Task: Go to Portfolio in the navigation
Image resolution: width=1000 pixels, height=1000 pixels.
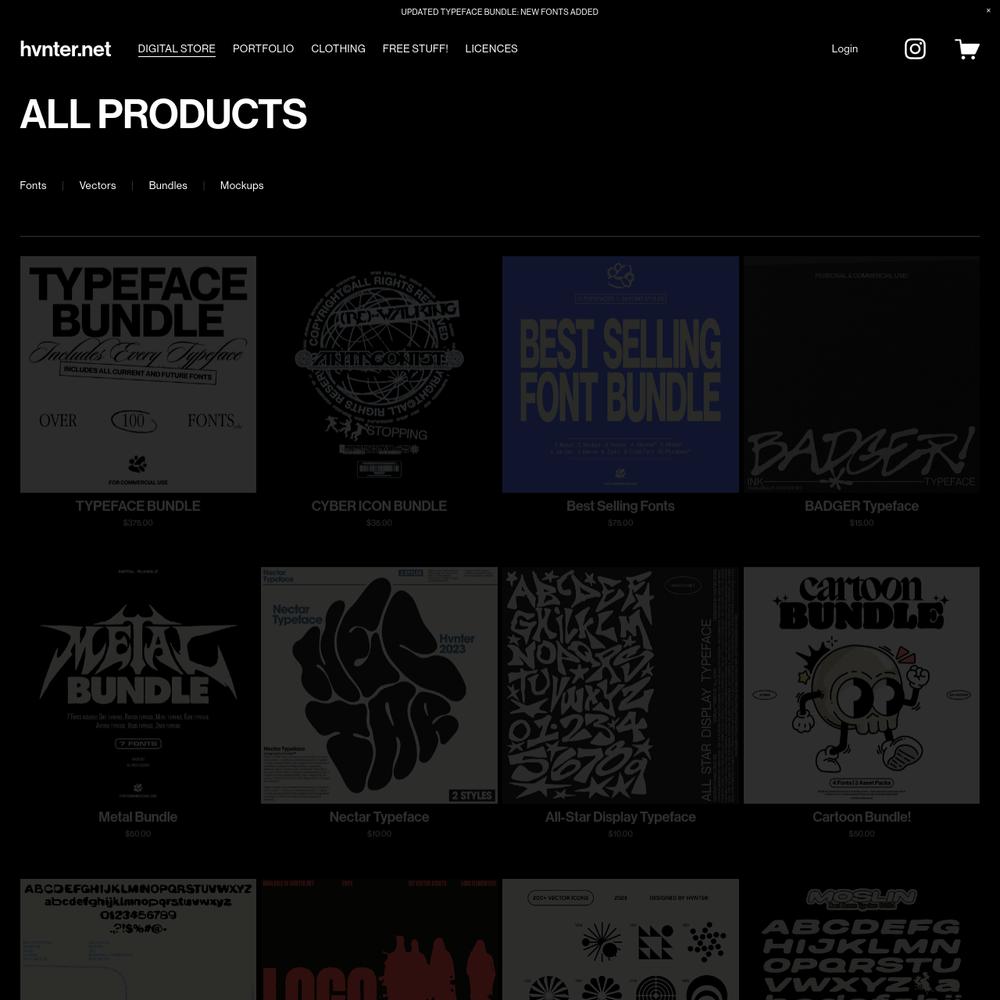Action: click(263, 48)
